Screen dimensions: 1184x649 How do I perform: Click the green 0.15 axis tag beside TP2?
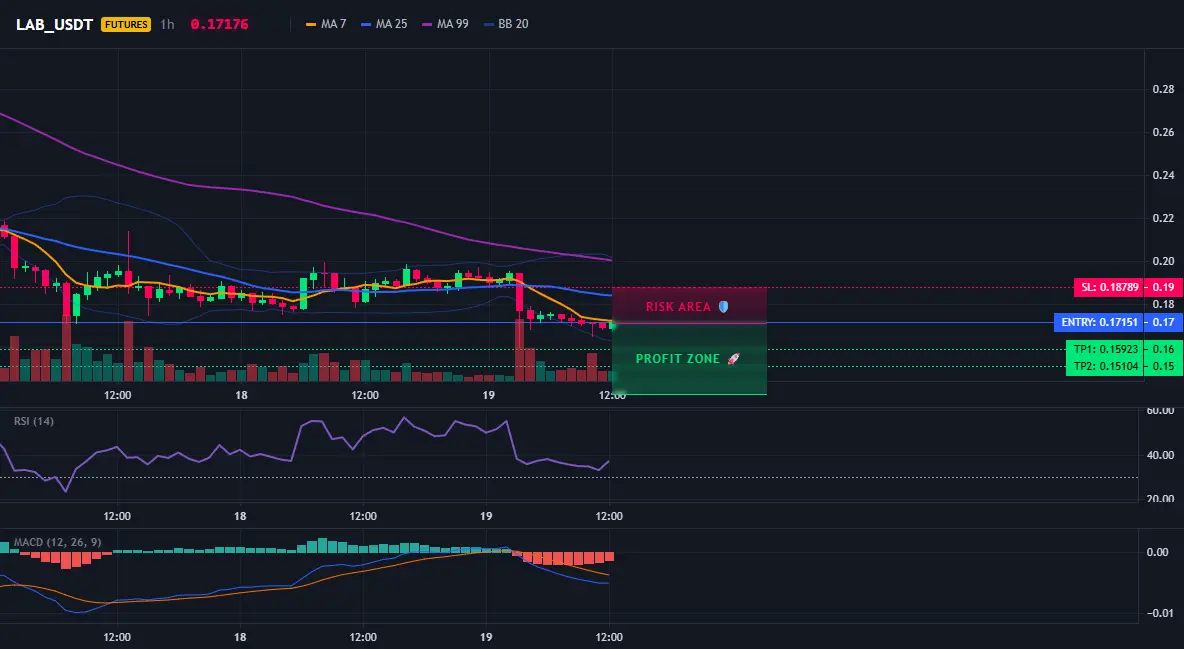[1164, 367]
